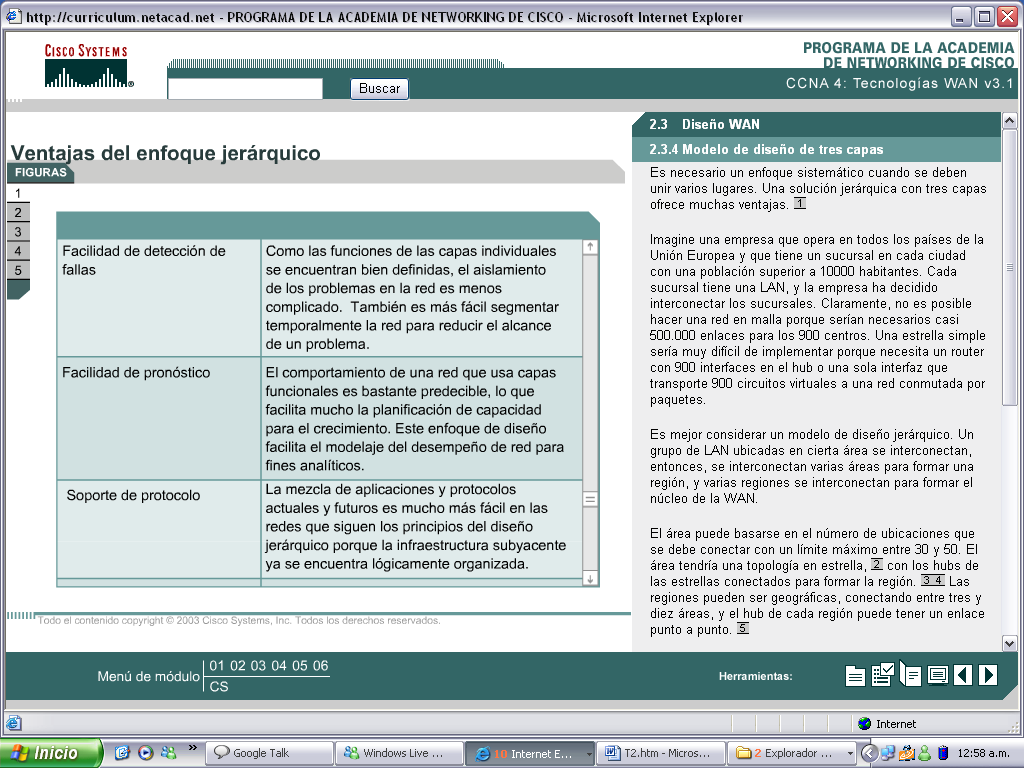Select figure 3 tab
The image size is (1024, 768).
(x=18, y=232)
